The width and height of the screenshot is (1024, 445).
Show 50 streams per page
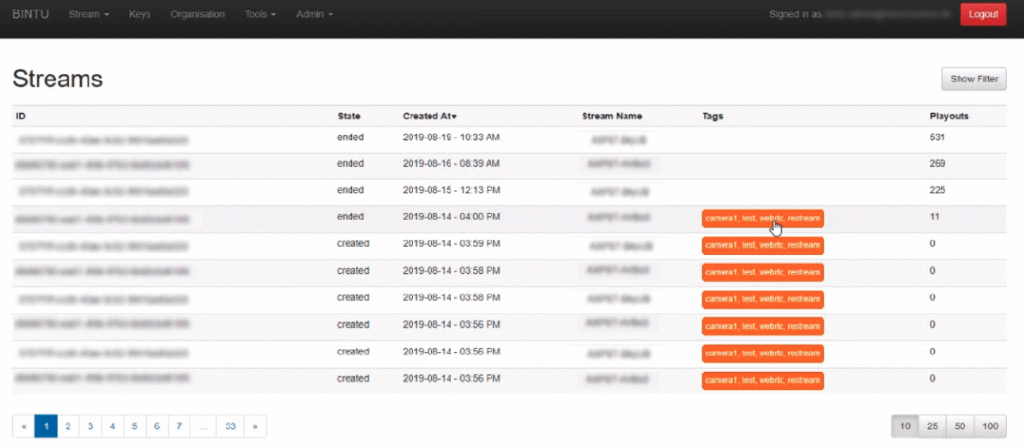pos(961,426)
